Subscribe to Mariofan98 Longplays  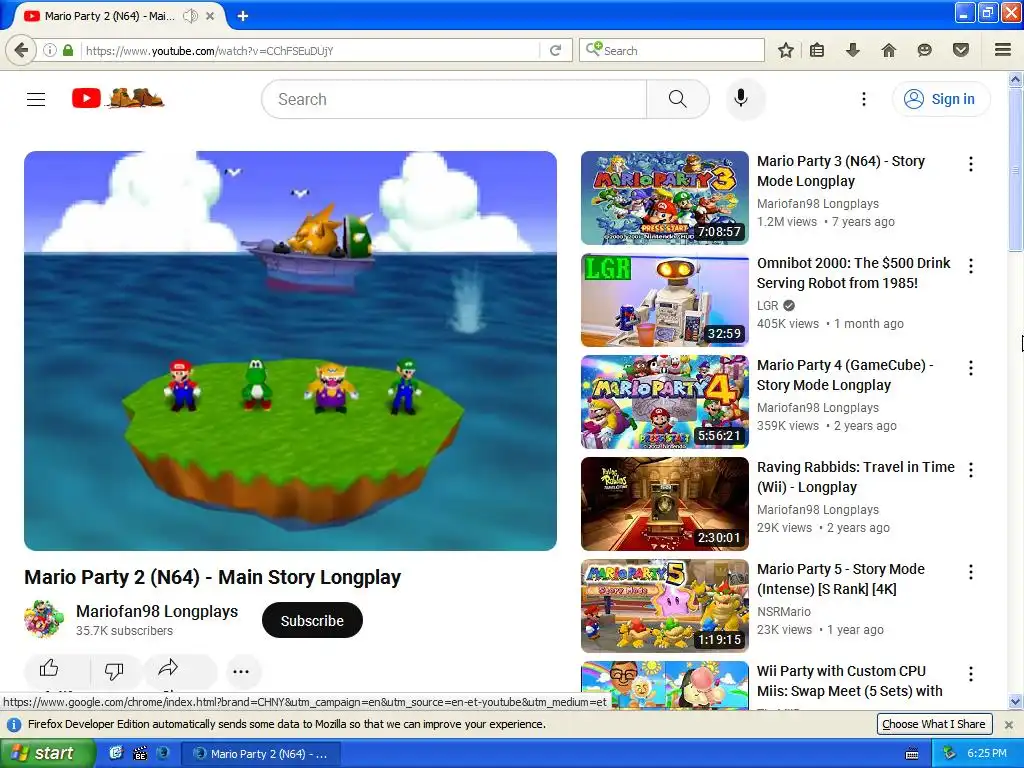[312, 620]
